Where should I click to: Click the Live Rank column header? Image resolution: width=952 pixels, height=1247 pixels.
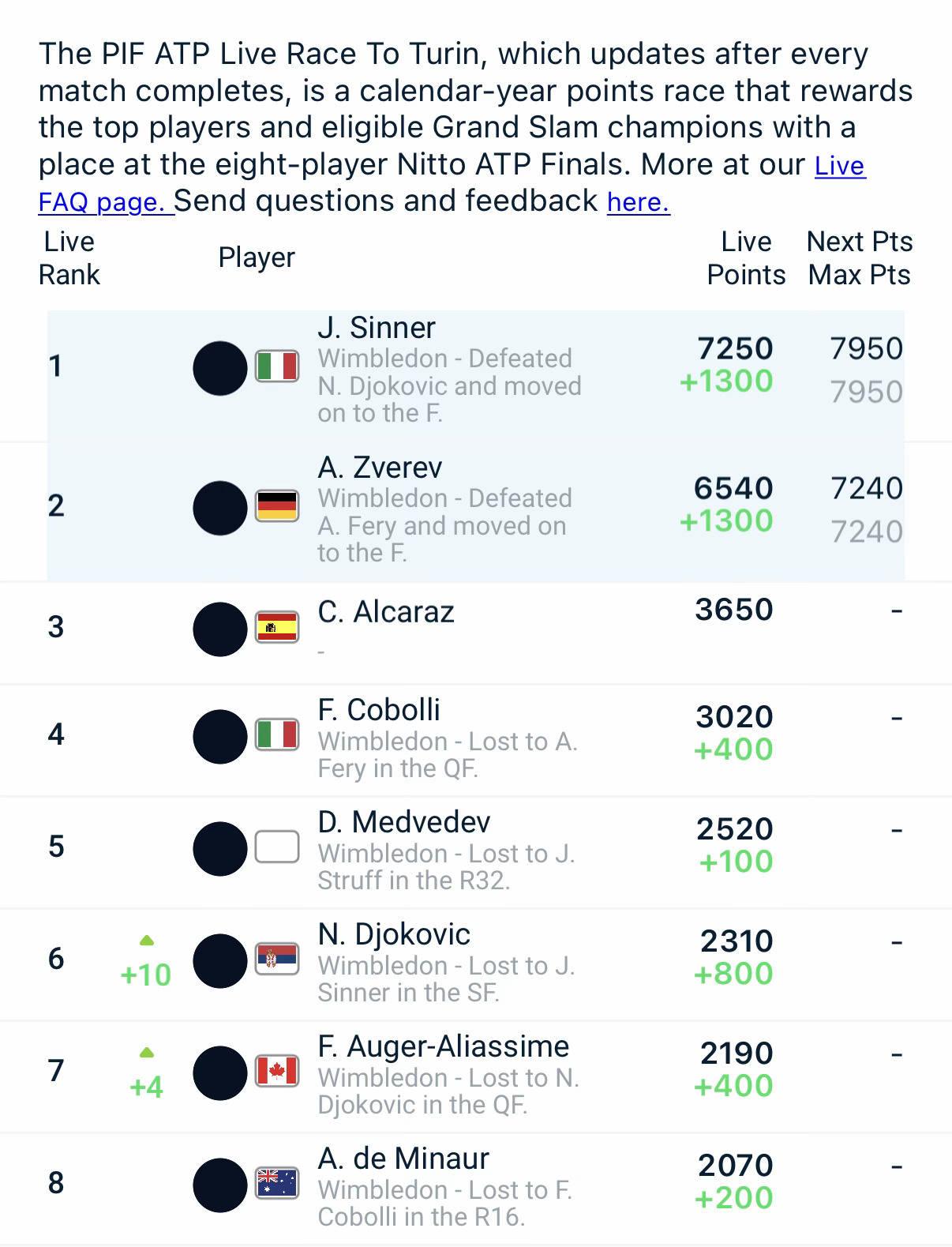[69, 258]
